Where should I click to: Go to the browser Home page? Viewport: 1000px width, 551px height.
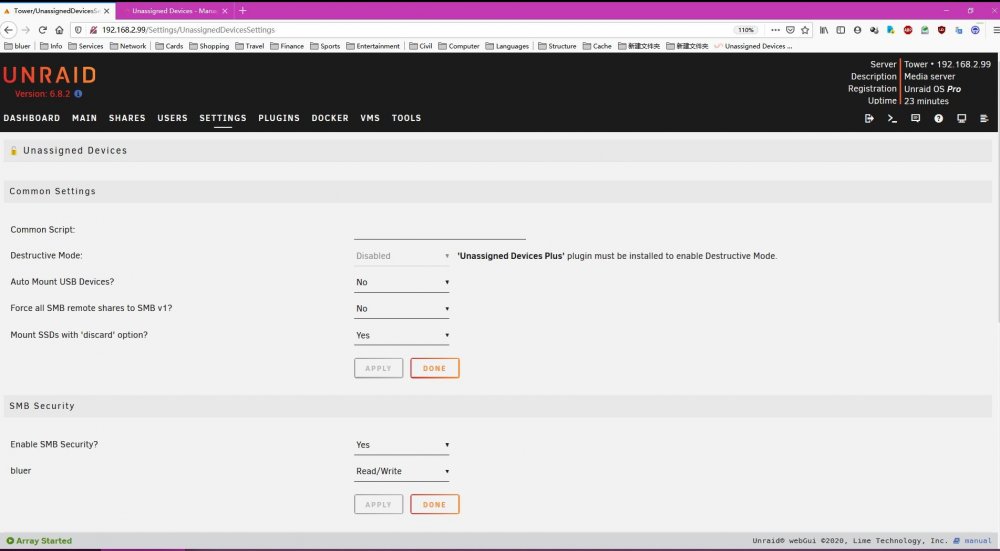[x=59, y=30]
